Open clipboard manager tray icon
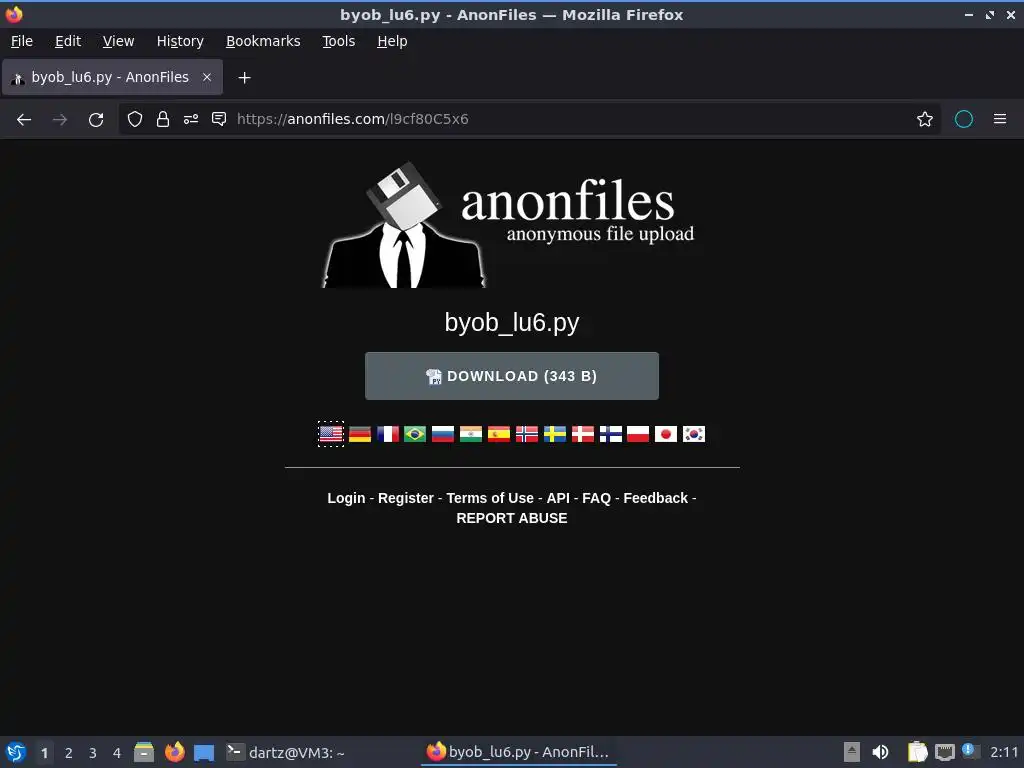This screenshot has height=768, width=1024. click(x=917, y=752)
